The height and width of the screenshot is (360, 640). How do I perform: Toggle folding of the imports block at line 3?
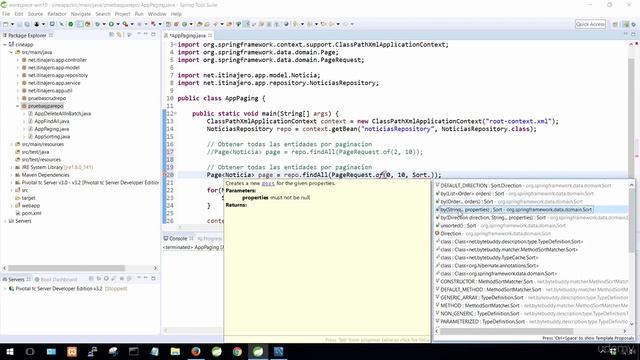point(176,44)
